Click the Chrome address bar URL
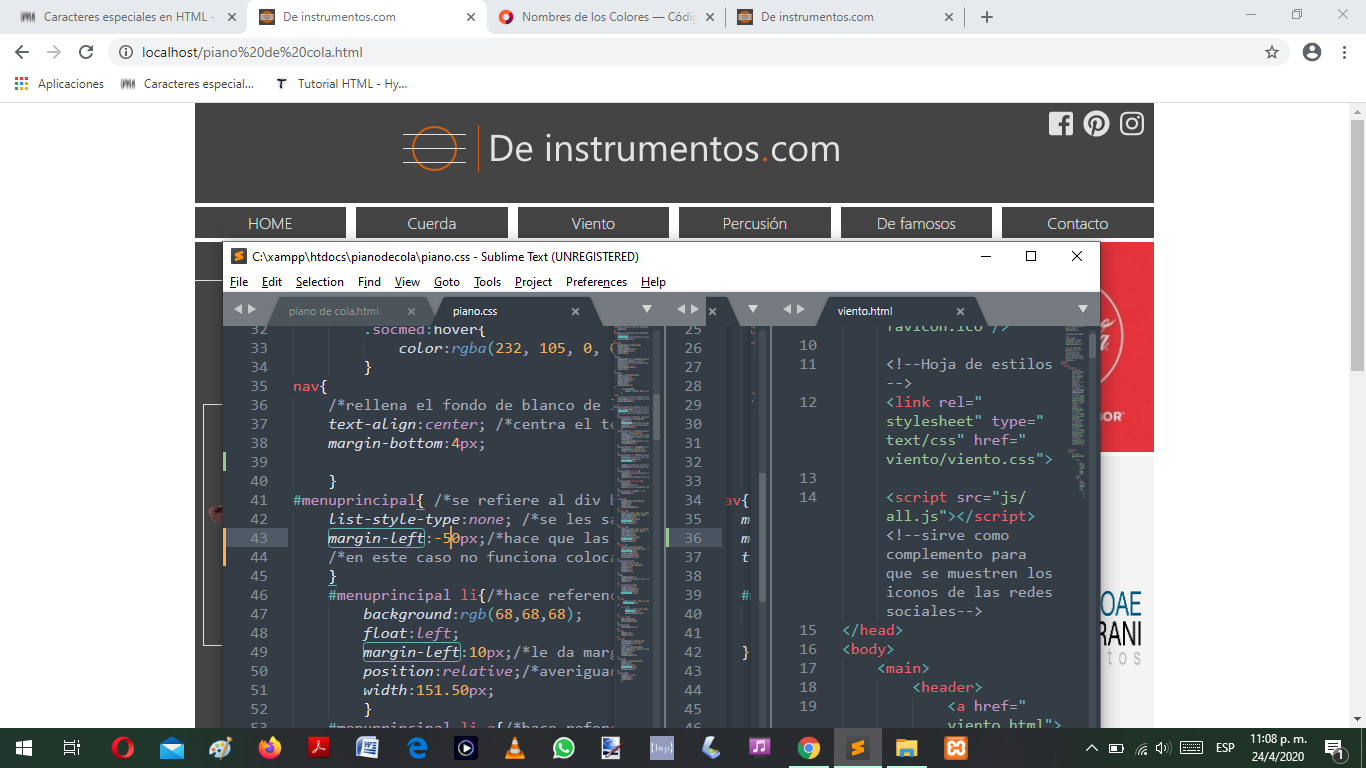This screenshot has width=1366, height=768. pos(252,52)
